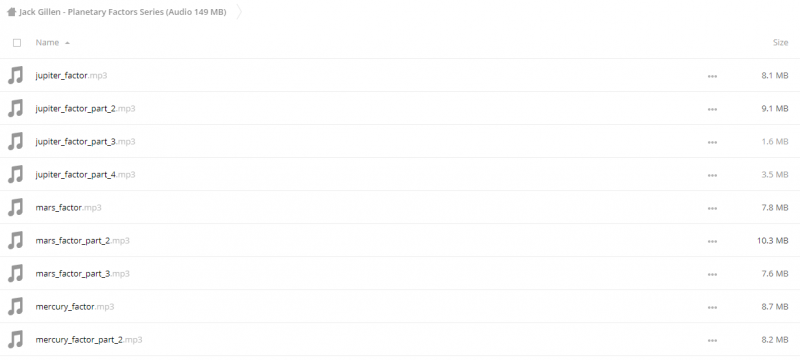The image size is (800, 360).
Task: Open jupiter_factor_part_3.mp3 file
Action: 85,141
